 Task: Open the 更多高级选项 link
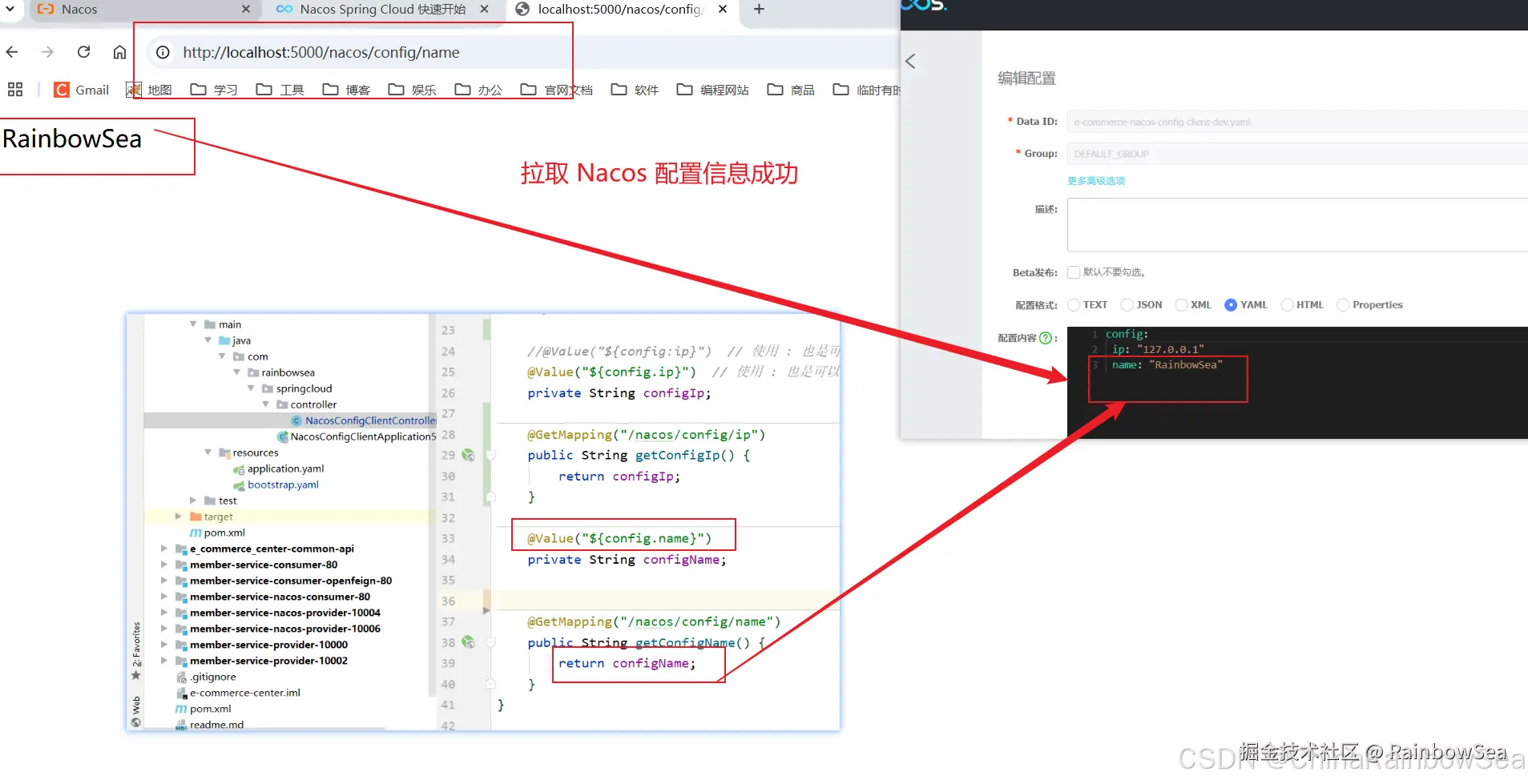click(1095, 180)
